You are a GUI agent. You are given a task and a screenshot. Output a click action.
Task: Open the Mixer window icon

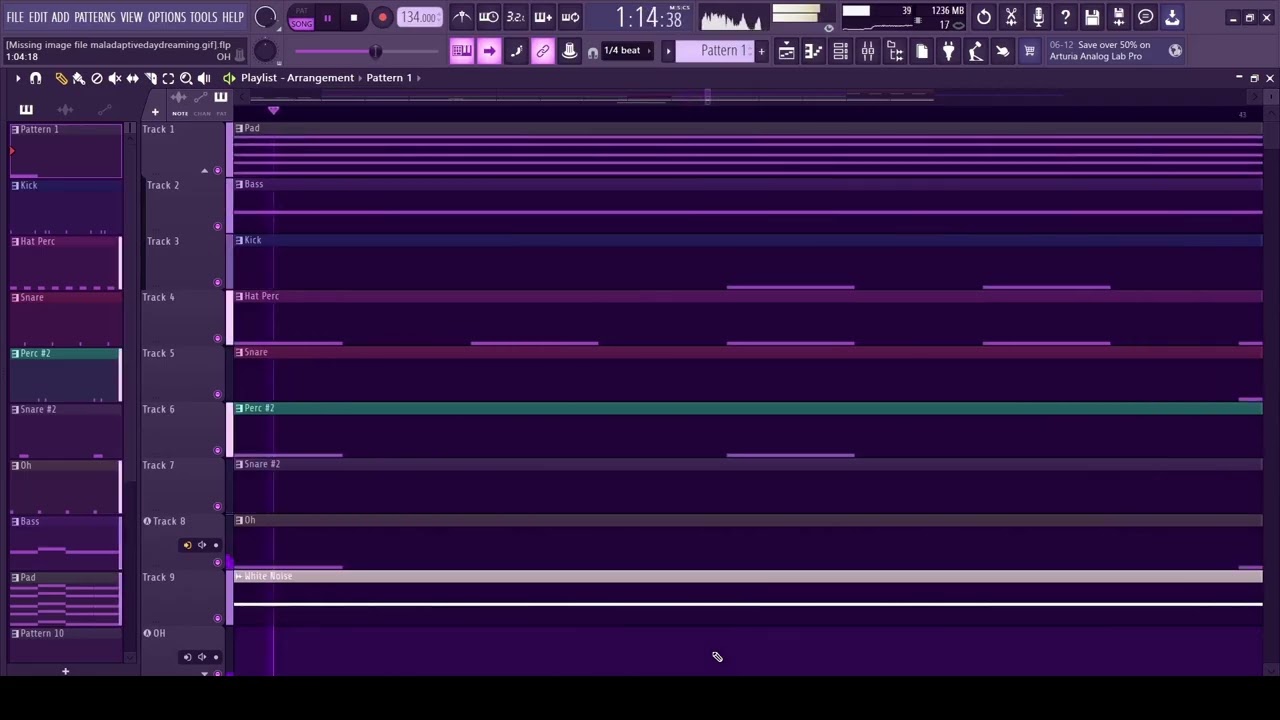pos(868,51)
